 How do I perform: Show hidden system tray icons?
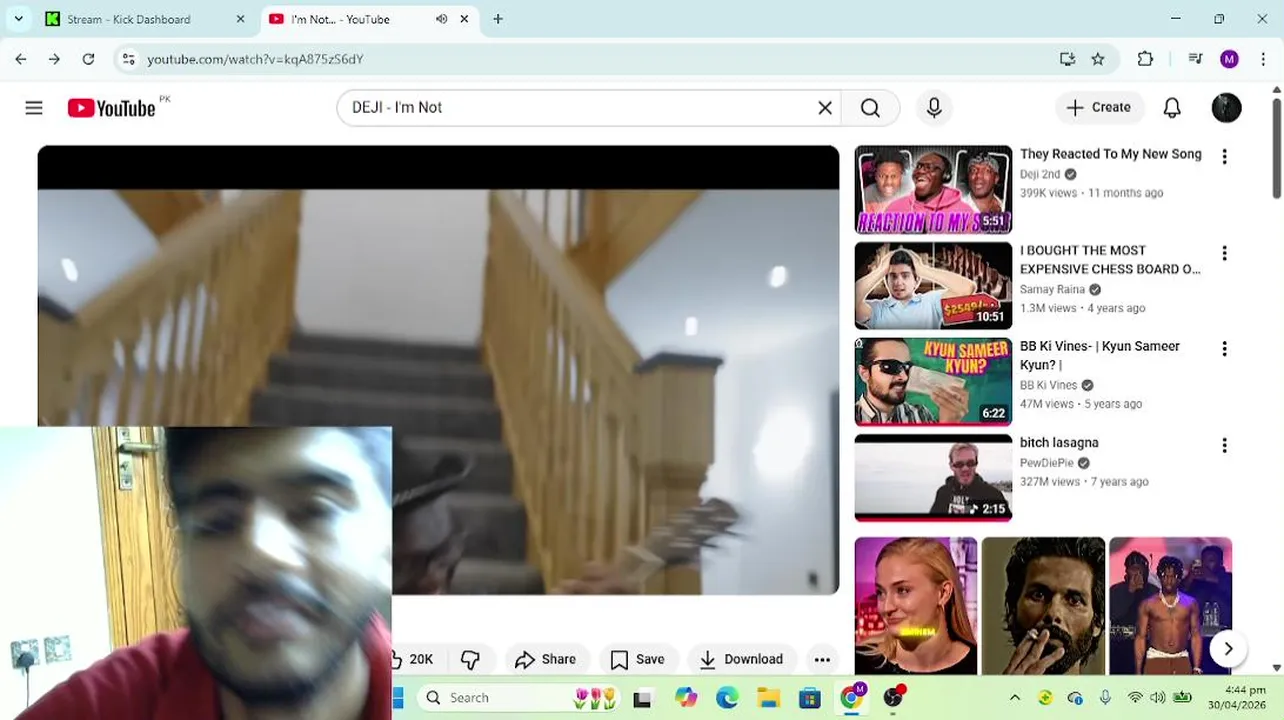coord(1014,698)
